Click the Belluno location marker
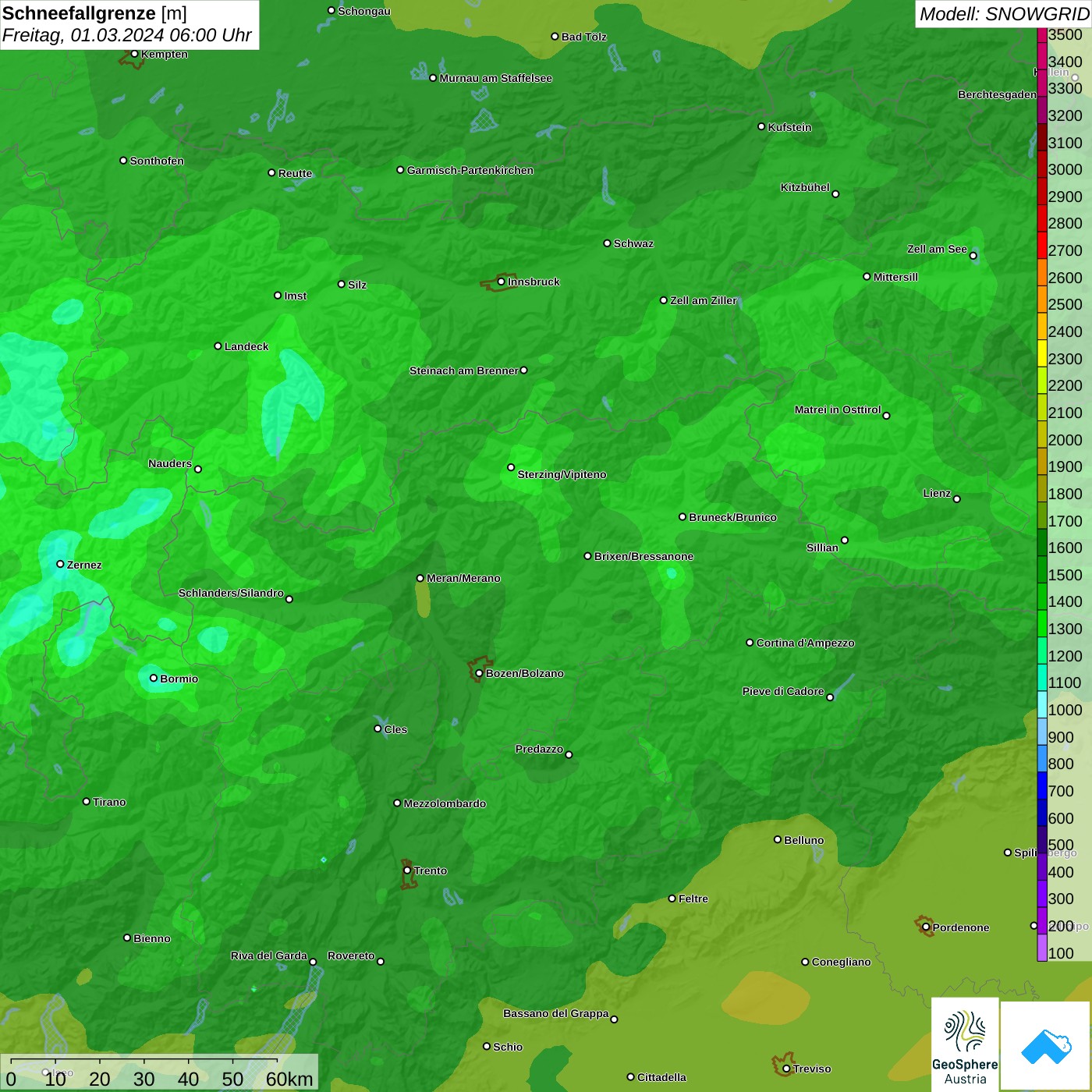Image resolution: width=1092 pixels, height=1092 pixels. (777, 839)
